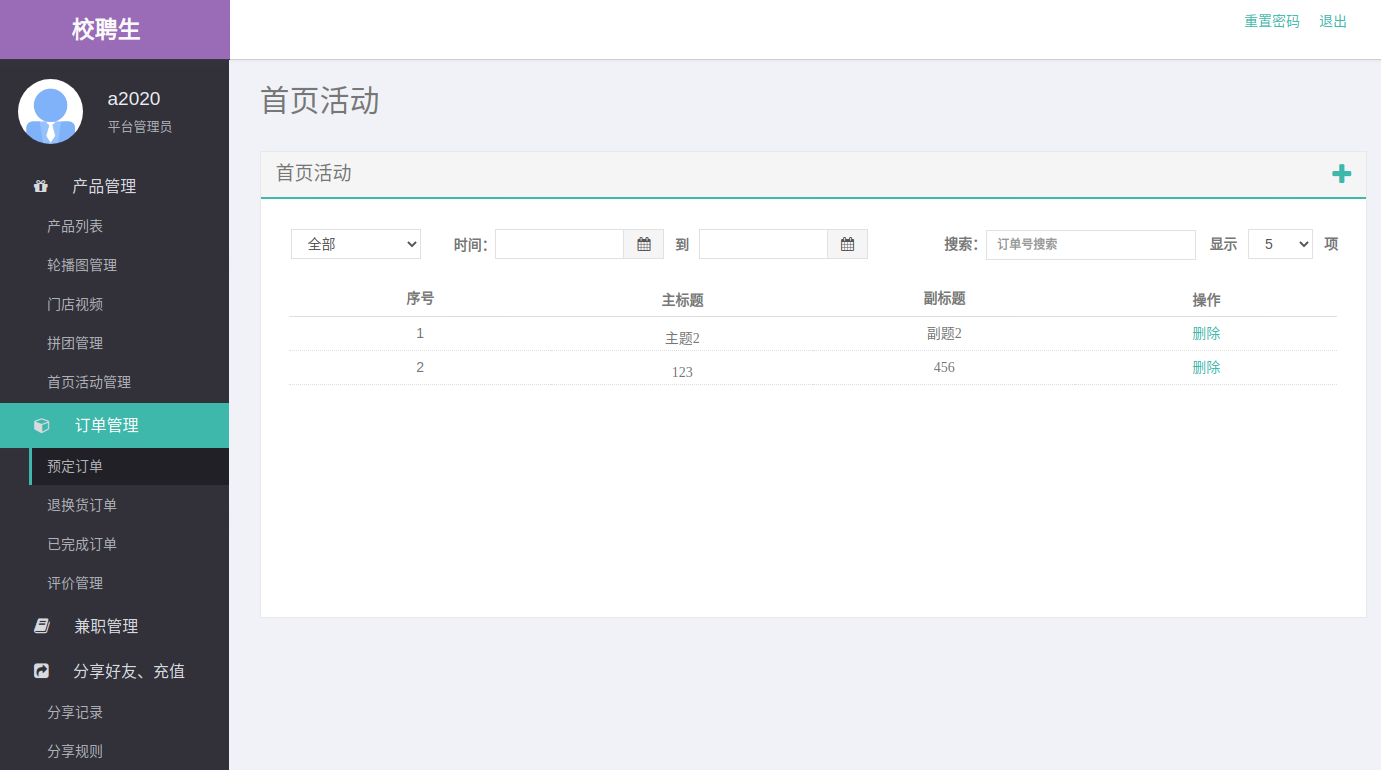This screenshot has height=770, width=1381.
Task: Click the start time input field
Action: [559, 244]
